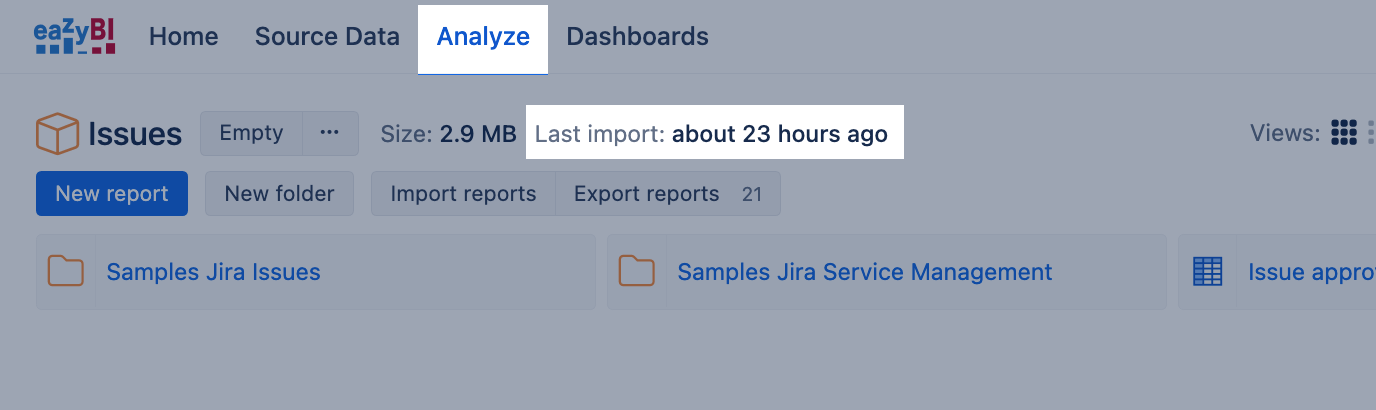
Task: Click Import reports button
Action: [x=463, y=194]
